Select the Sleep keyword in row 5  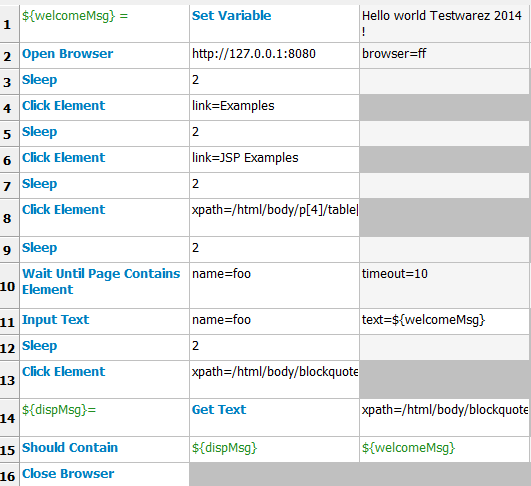(104, 134)
